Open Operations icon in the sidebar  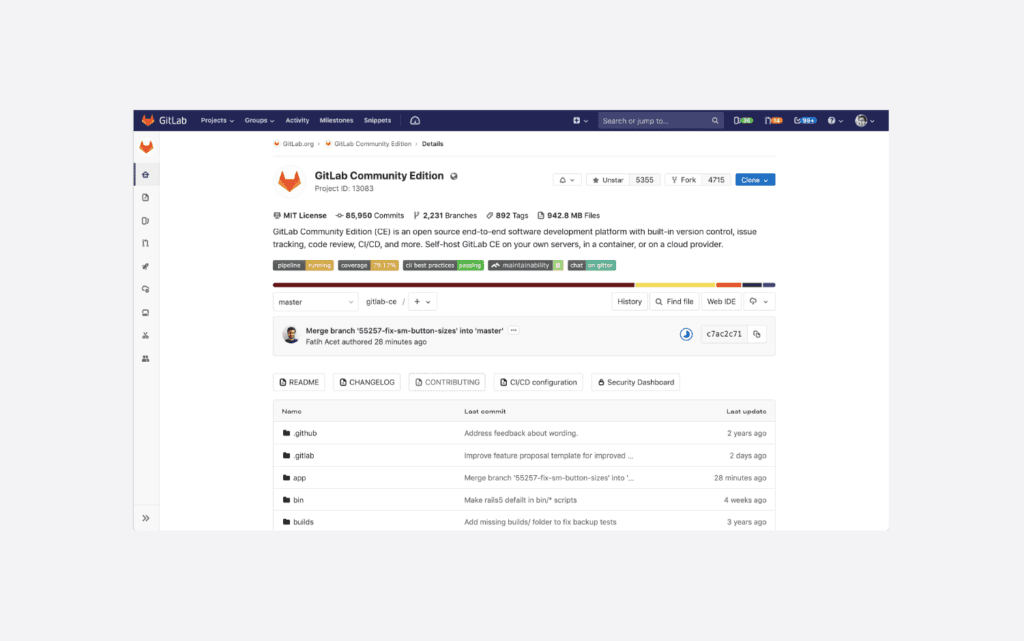(x=146, y=289)
